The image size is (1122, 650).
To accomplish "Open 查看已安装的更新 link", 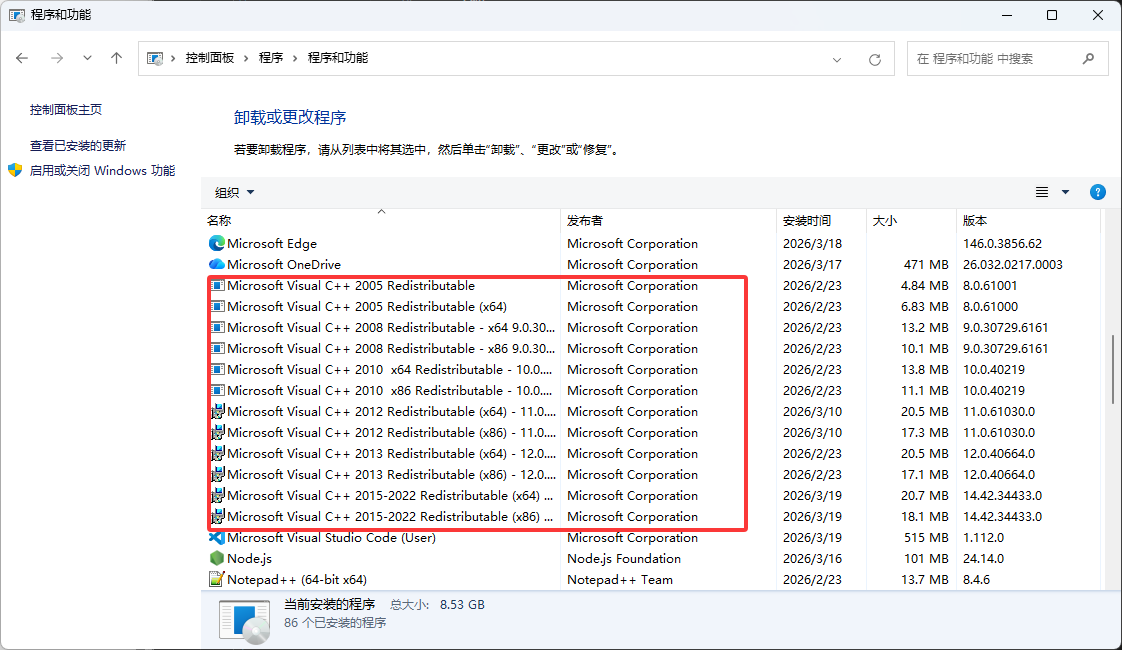I will tap(78, 146).
